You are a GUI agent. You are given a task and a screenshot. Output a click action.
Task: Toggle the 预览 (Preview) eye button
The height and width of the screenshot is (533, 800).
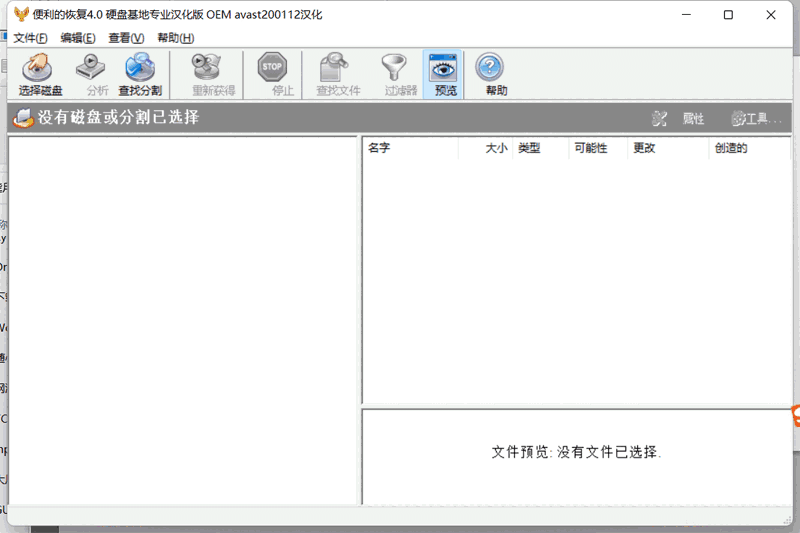(x=442, y=74)
